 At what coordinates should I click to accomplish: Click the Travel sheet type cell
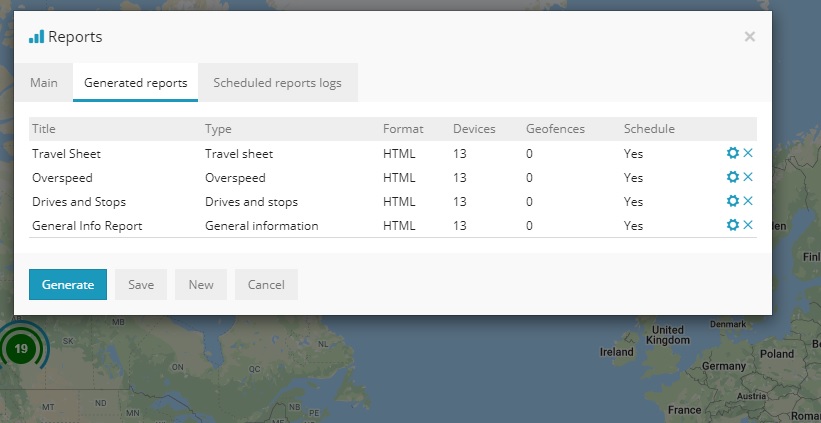coord(239,153)
